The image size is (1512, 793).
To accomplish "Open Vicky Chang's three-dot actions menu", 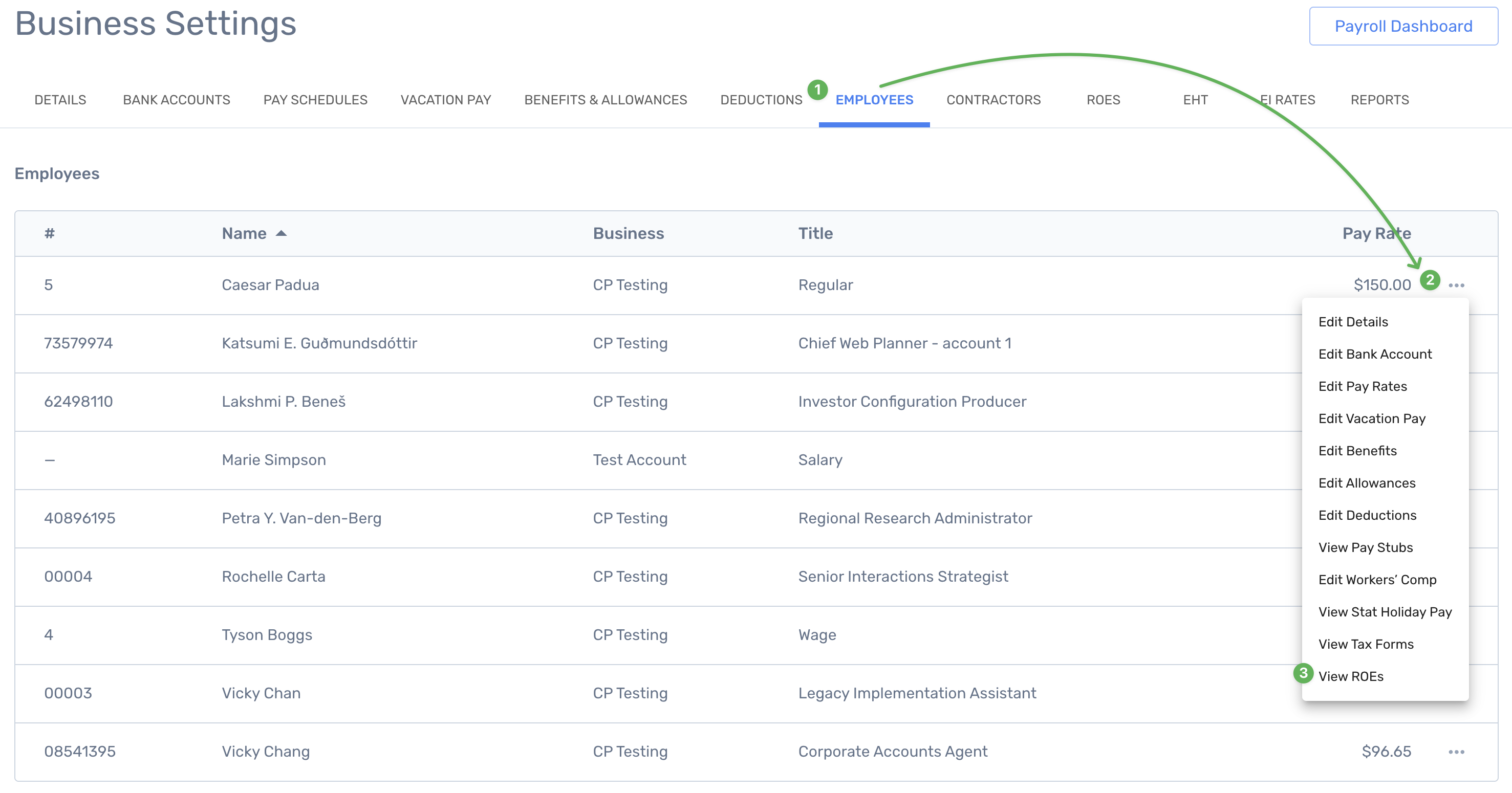I will click(x=1456, y=752).
